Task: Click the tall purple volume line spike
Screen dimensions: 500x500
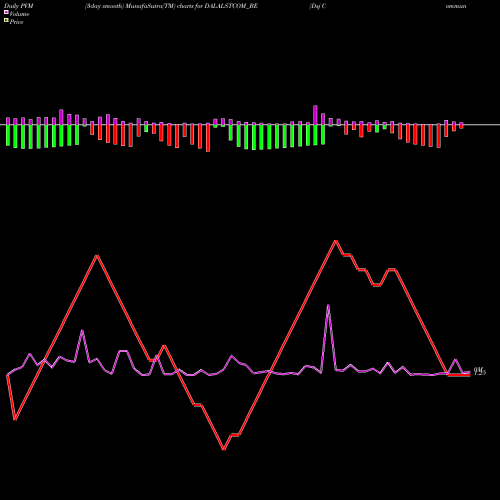Action: (328, 306)
